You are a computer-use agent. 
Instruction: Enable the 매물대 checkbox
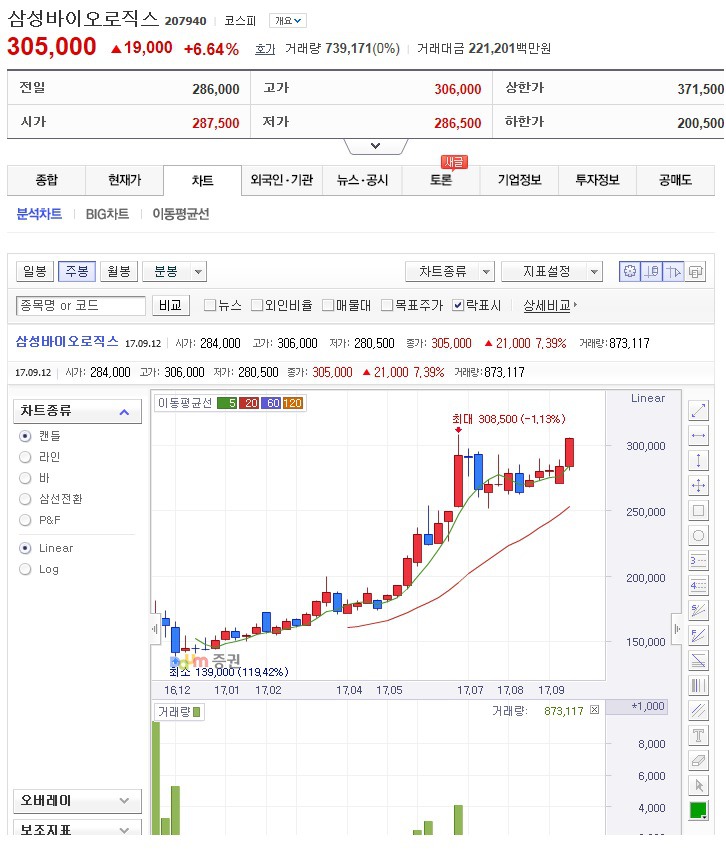328,305
